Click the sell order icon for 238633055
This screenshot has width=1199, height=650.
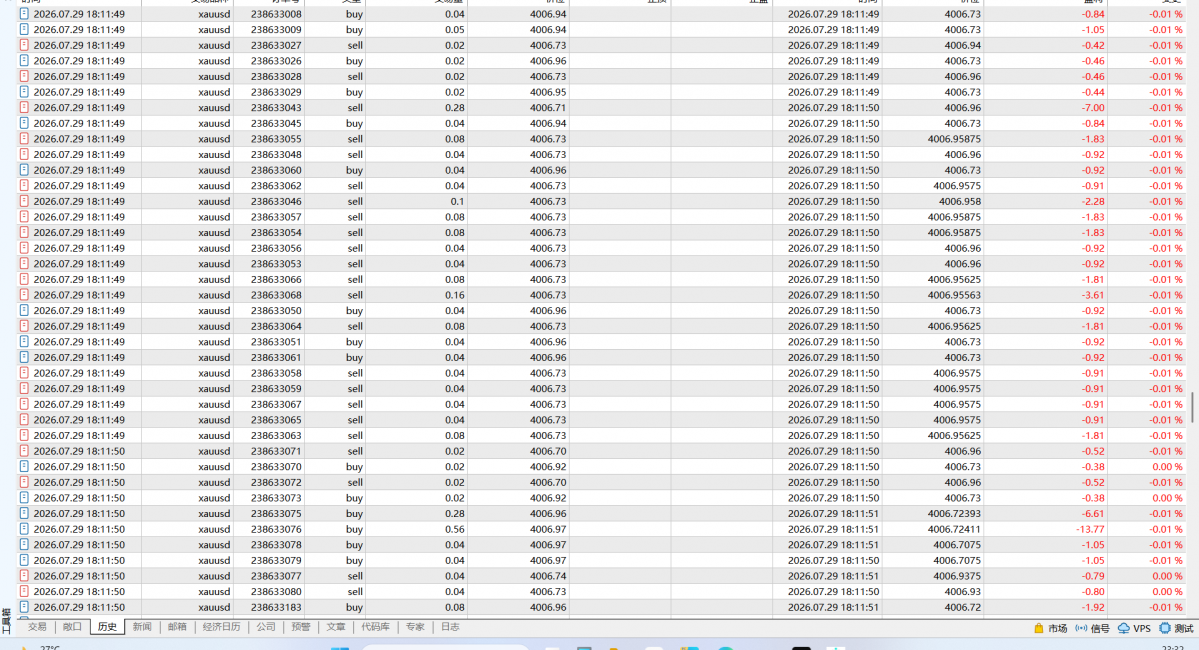tap(24, 138)
